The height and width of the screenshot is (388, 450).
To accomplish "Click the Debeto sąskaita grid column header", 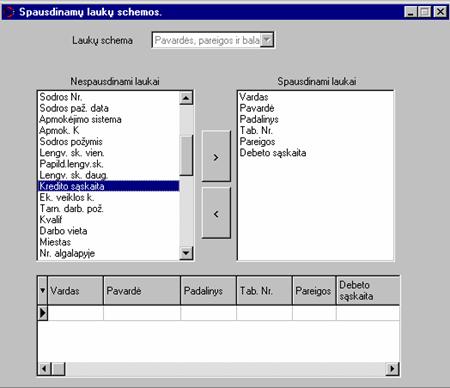I will [368, 291].
